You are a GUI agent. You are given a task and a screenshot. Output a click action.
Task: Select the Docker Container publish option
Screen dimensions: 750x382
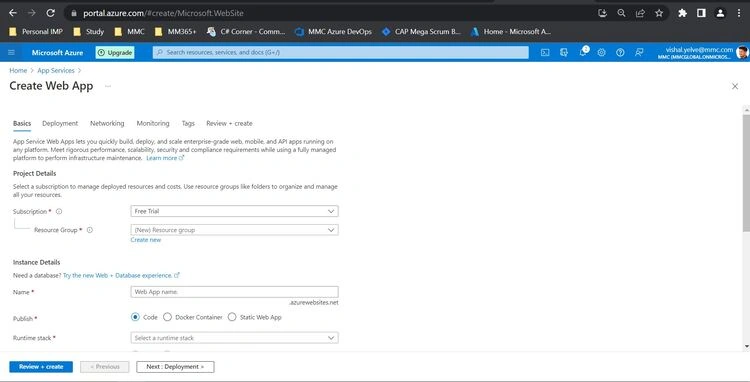tap(167, 317)
